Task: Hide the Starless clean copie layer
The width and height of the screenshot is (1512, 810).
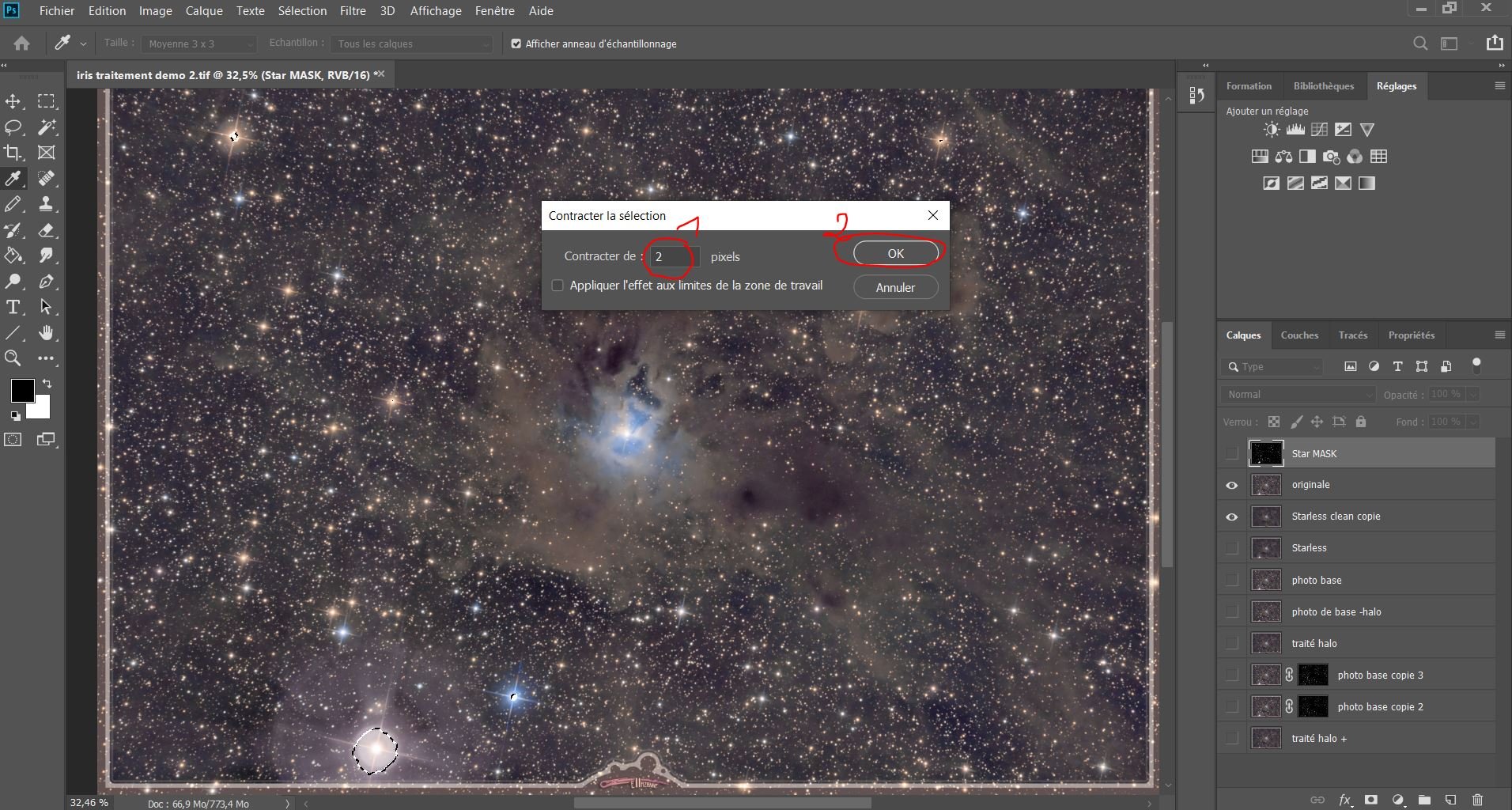Action: 1232,517
